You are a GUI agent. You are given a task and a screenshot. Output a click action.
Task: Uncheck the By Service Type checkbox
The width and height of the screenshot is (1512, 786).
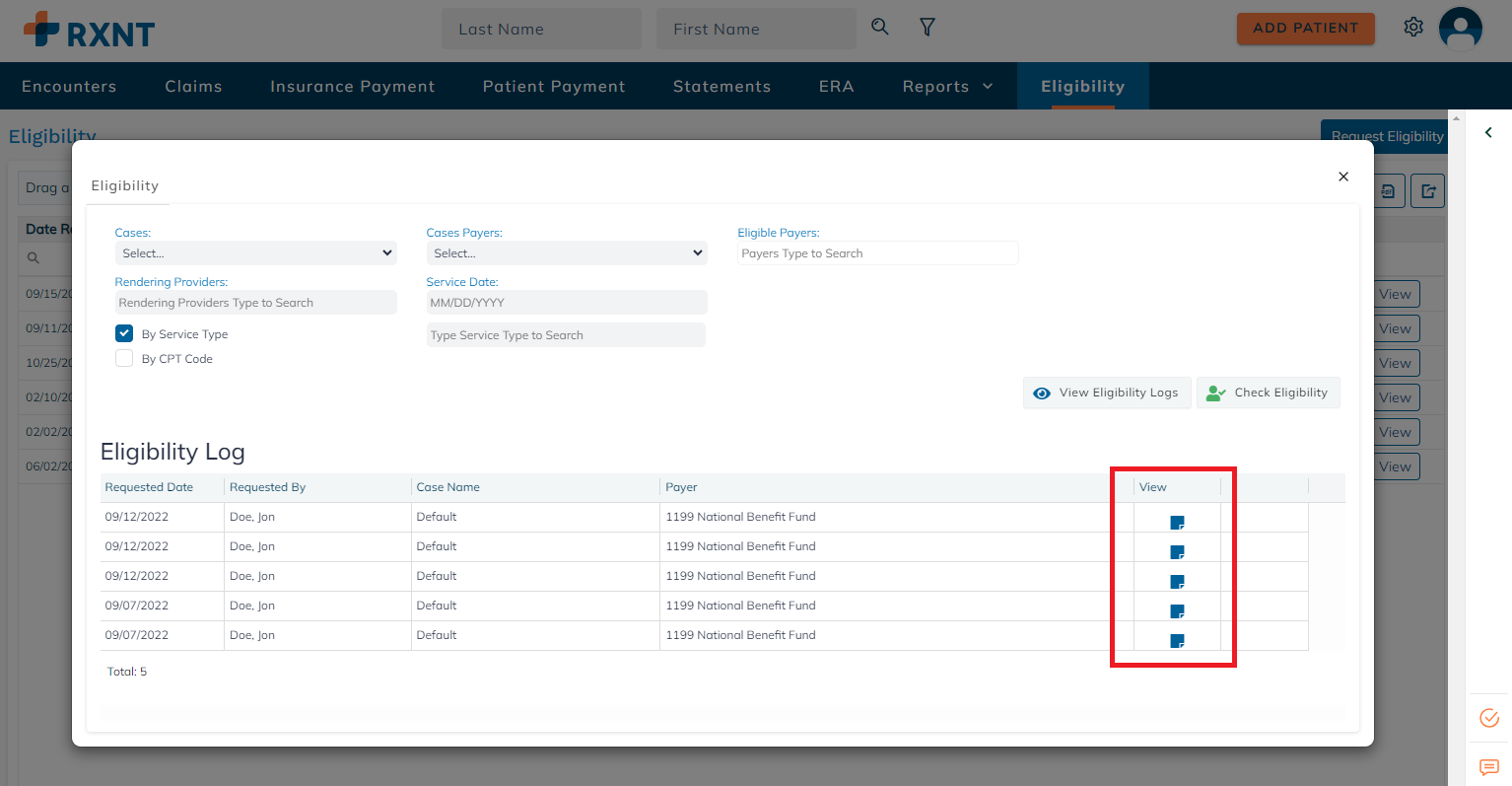pos(124,333)
